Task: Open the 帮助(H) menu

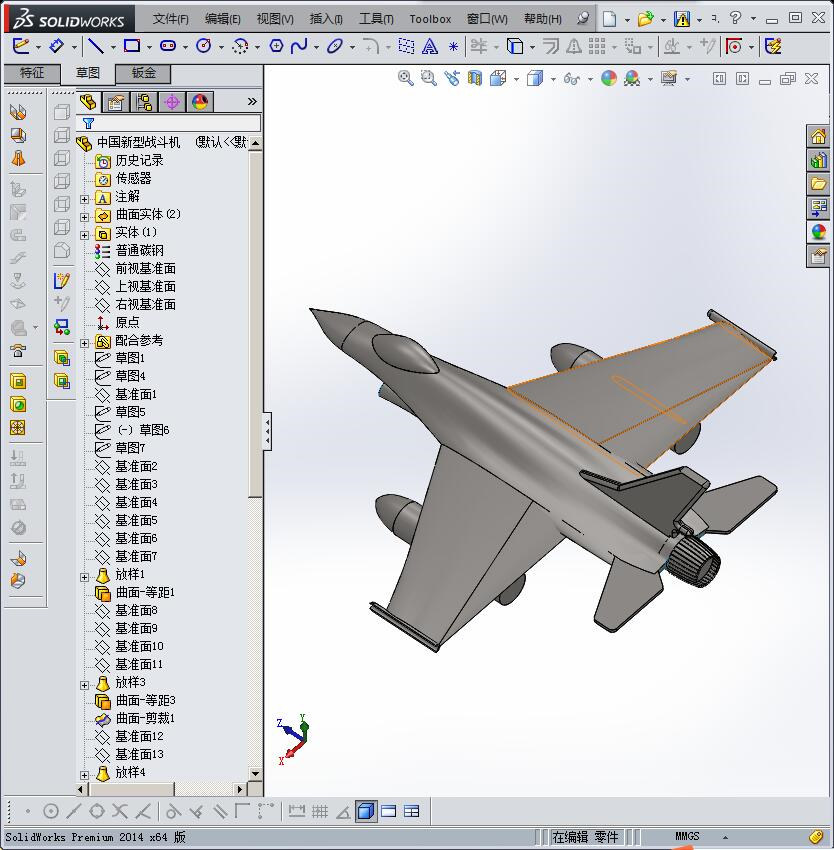Action: pos(543,19)
